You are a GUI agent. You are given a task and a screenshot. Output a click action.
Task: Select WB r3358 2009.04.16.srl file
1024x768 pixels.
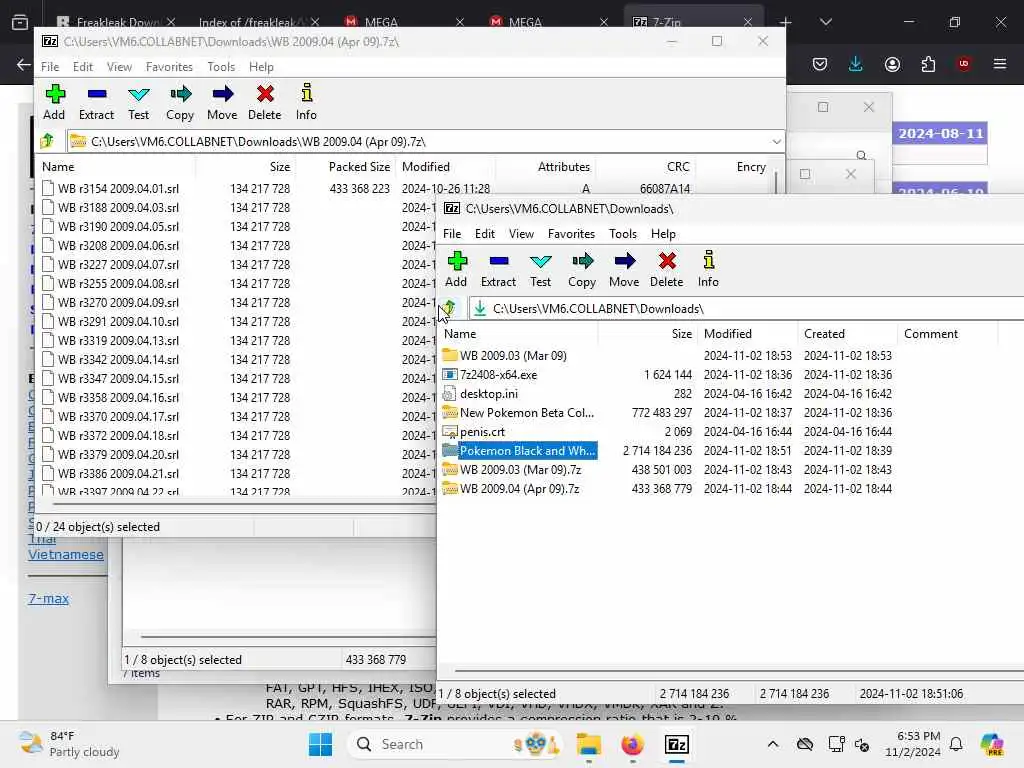[118, 397]
